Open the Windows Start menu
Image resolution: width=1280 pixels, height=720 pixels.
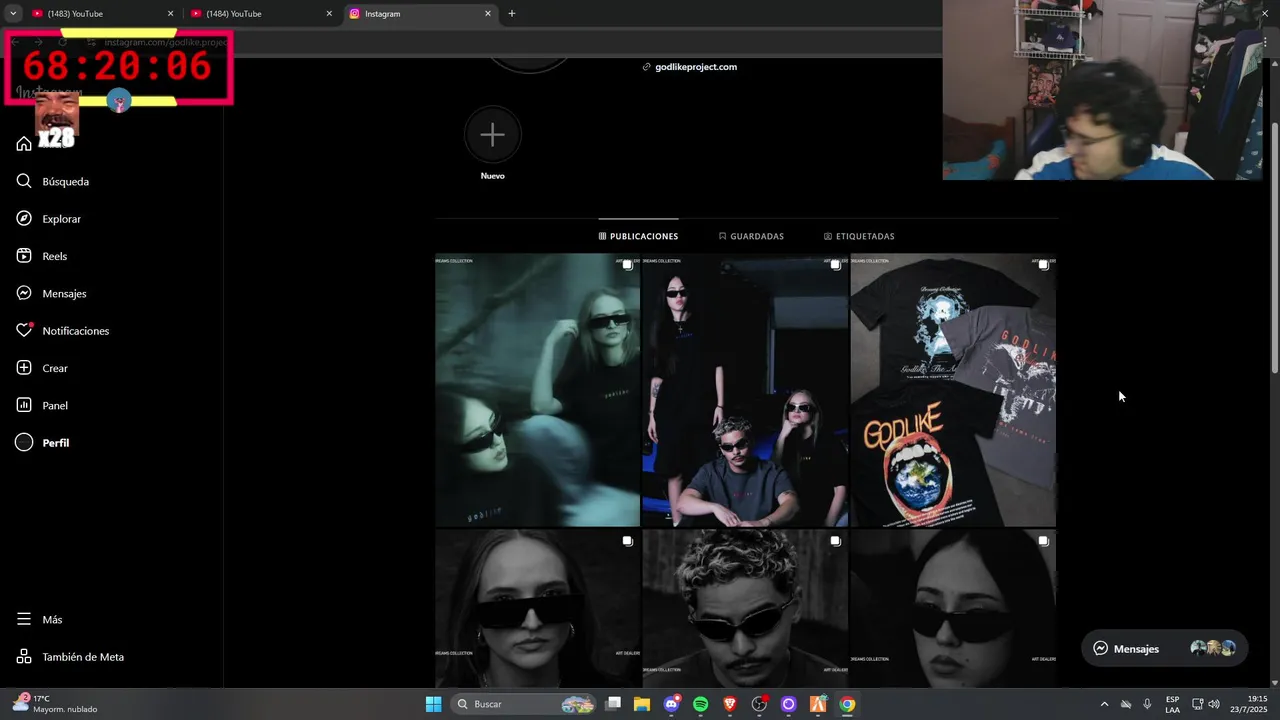click(433, 704)
